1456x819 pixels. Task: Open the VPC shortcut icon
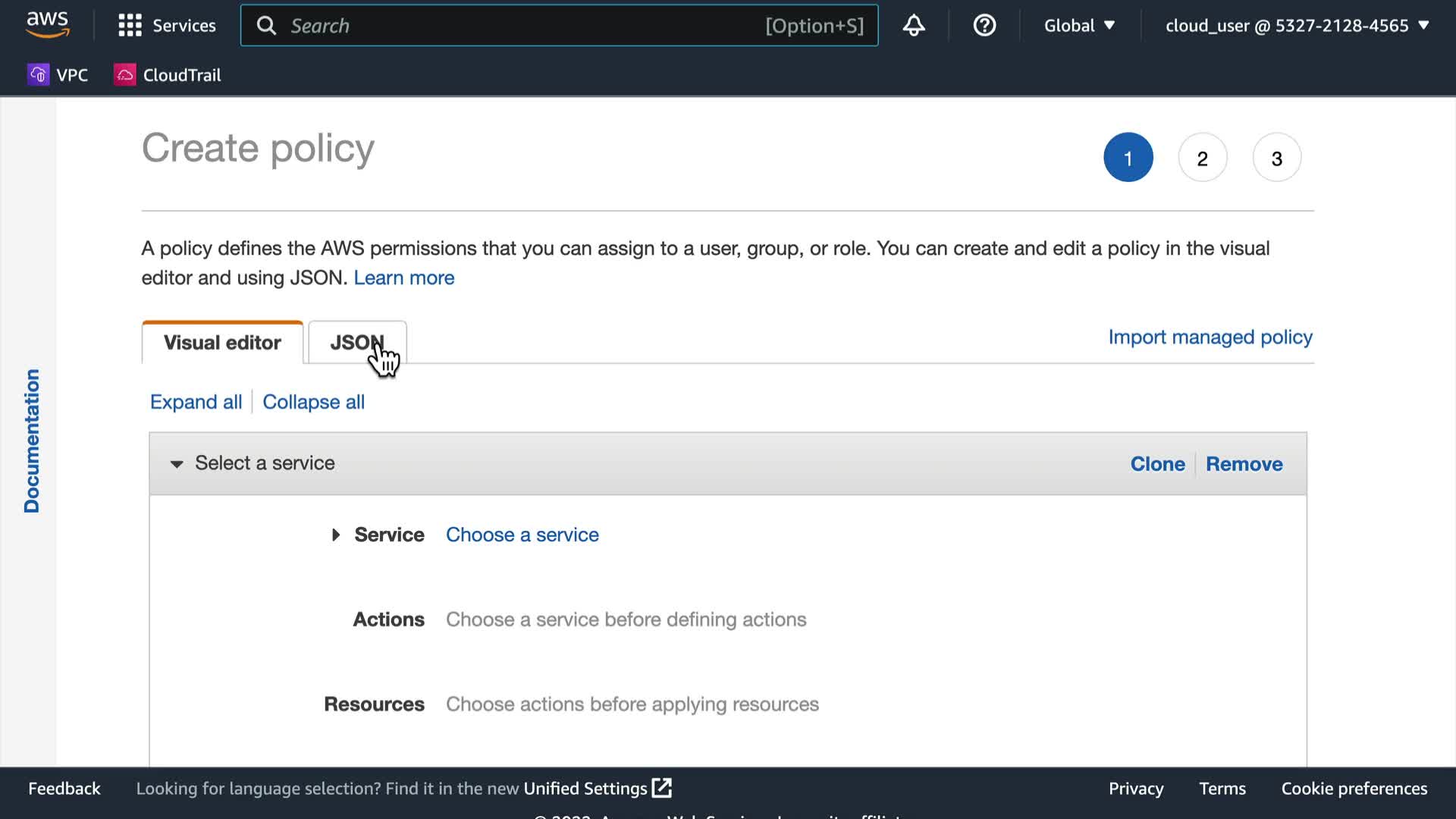[x=38, y=75]
